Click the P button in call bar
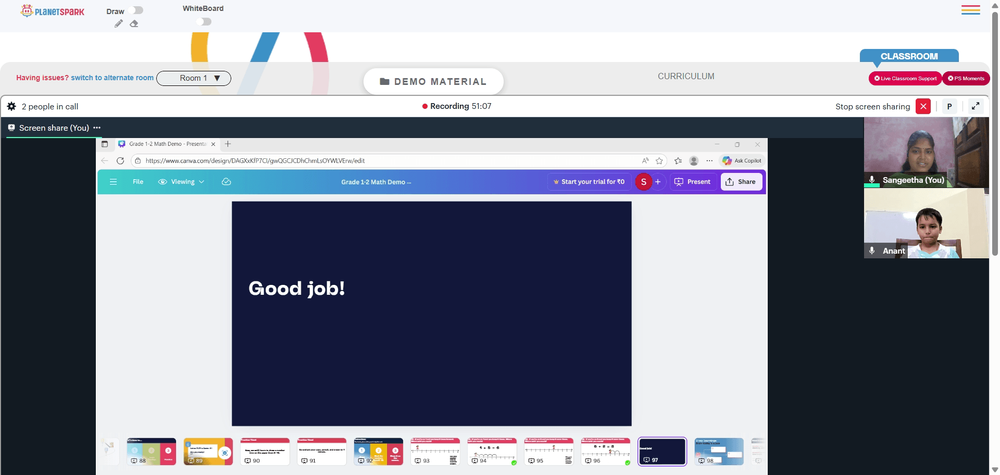This screenshot has width=1000, height=475. [x=949, y=106]
